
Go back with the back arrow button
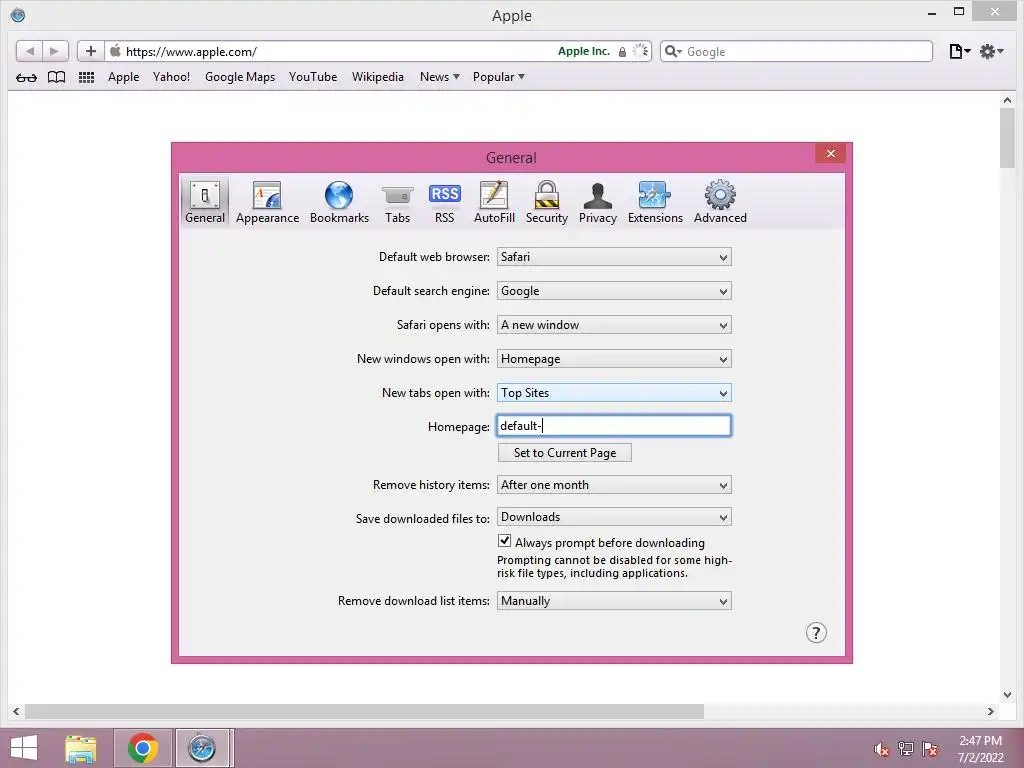[x=29, y=51]
